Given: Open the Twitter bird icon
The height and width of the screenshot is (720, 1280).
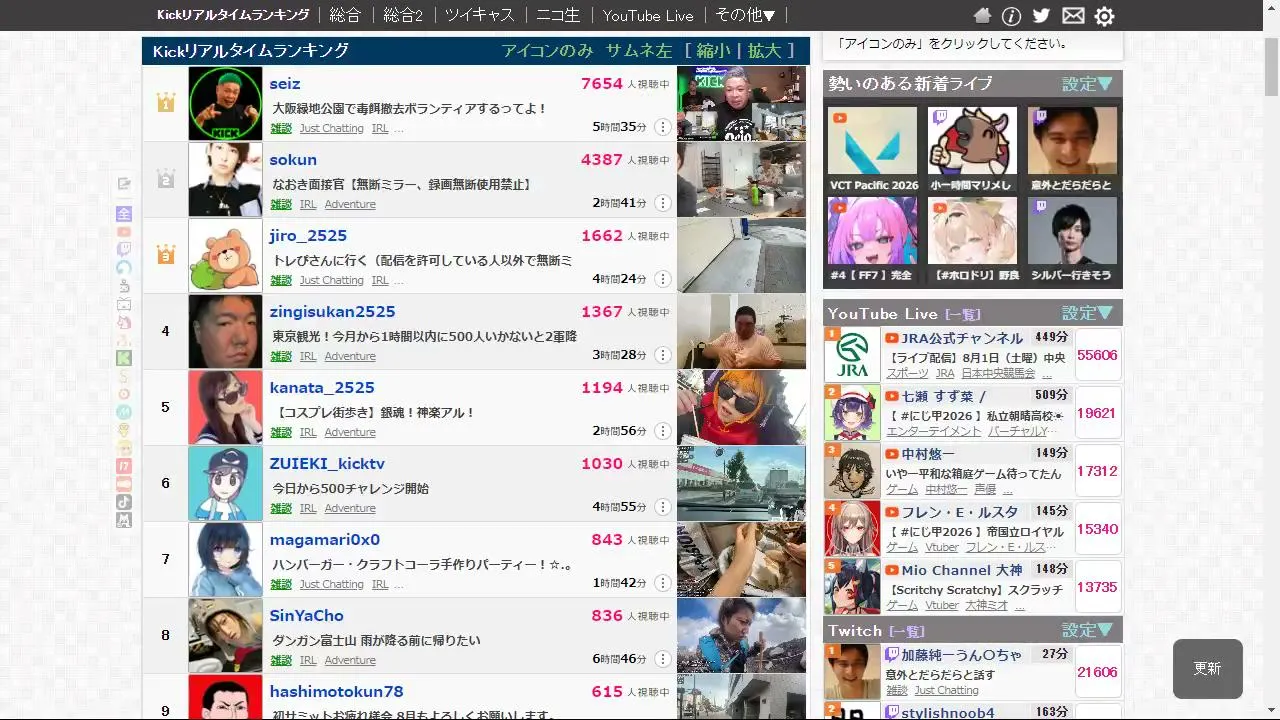Looking at the screenshot, I should tap(1041, 16).
